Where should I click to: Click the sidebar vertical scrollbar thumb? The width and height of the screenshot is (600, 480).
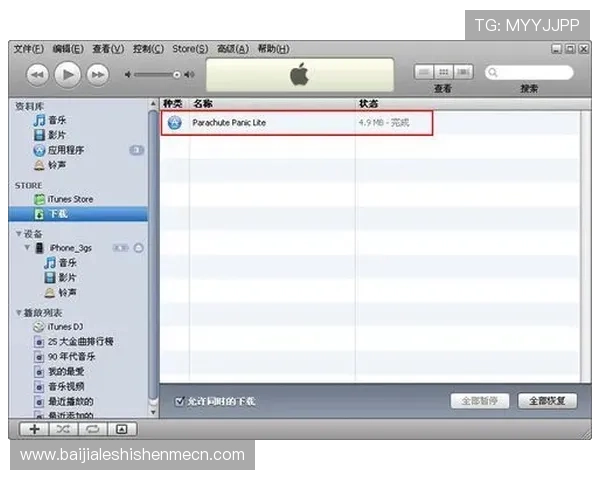[x=153, y=255]
